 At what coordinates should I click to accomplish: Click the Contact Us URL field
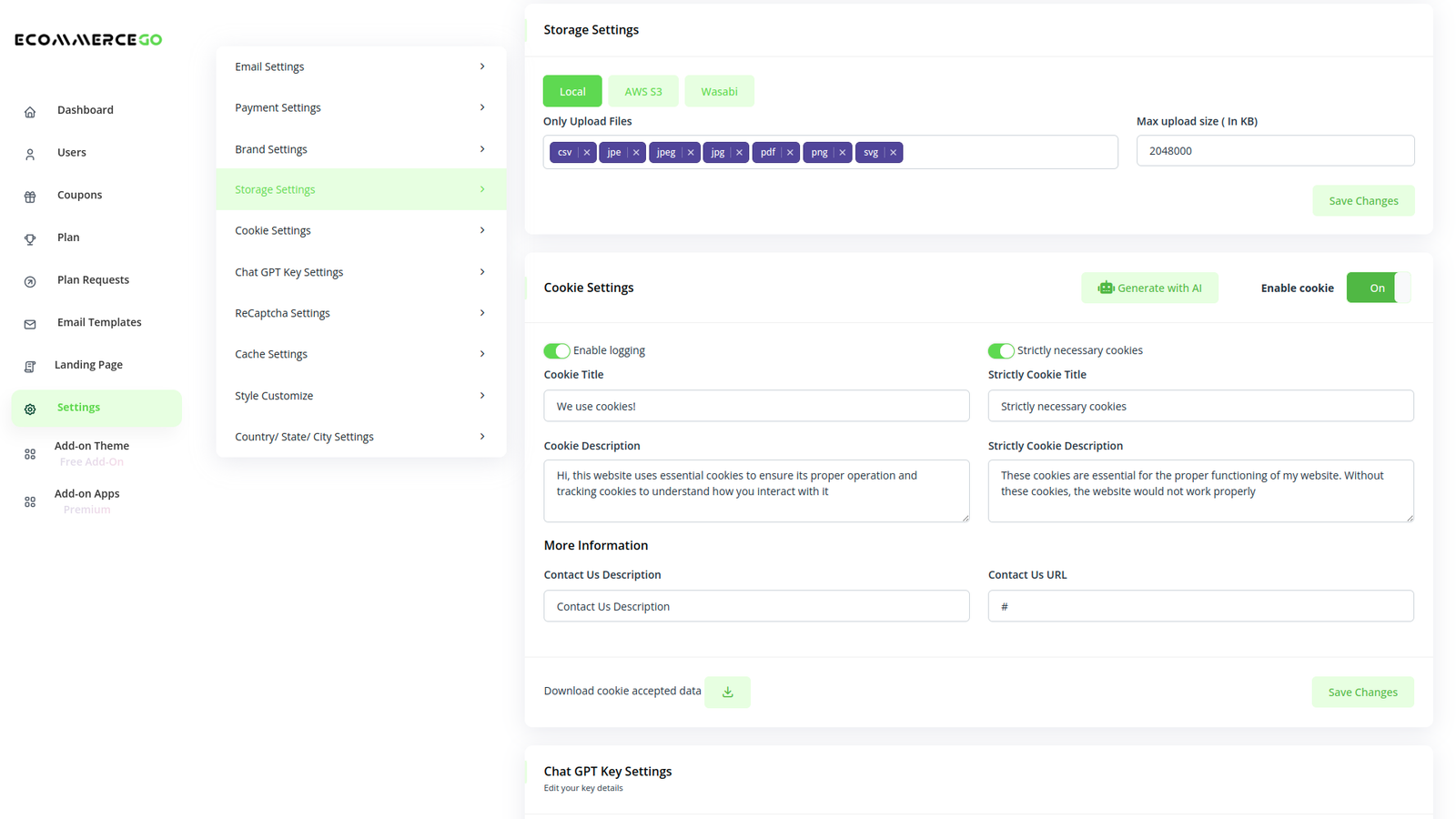pyautogui.click(x=1200, y=606)
